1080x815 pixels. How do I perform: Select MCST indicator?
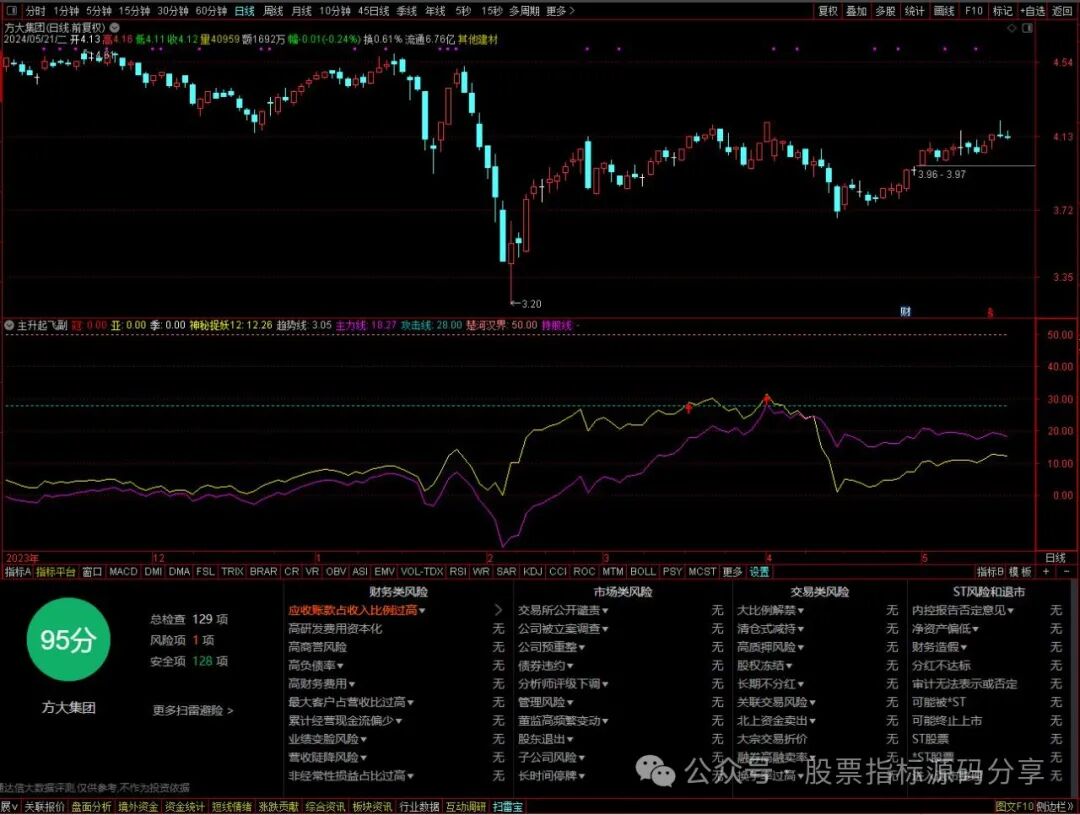(x=702, y=572)
